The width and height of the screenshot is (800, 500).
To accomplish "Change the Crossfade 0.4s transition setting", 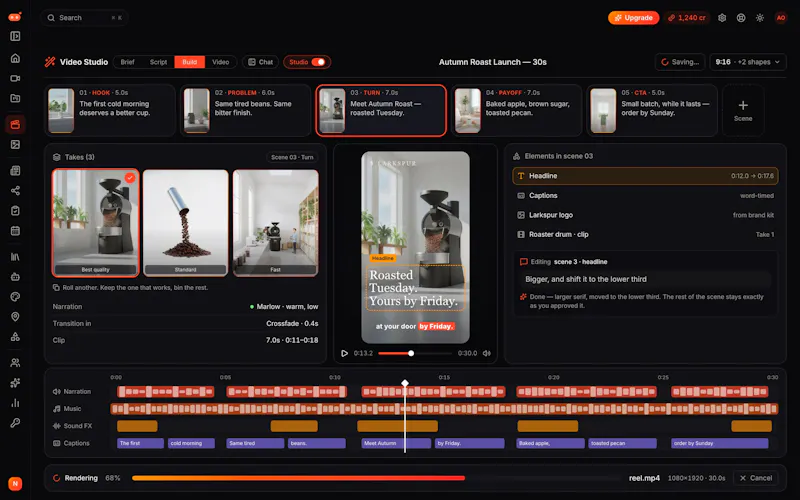I will click(292, 323).
